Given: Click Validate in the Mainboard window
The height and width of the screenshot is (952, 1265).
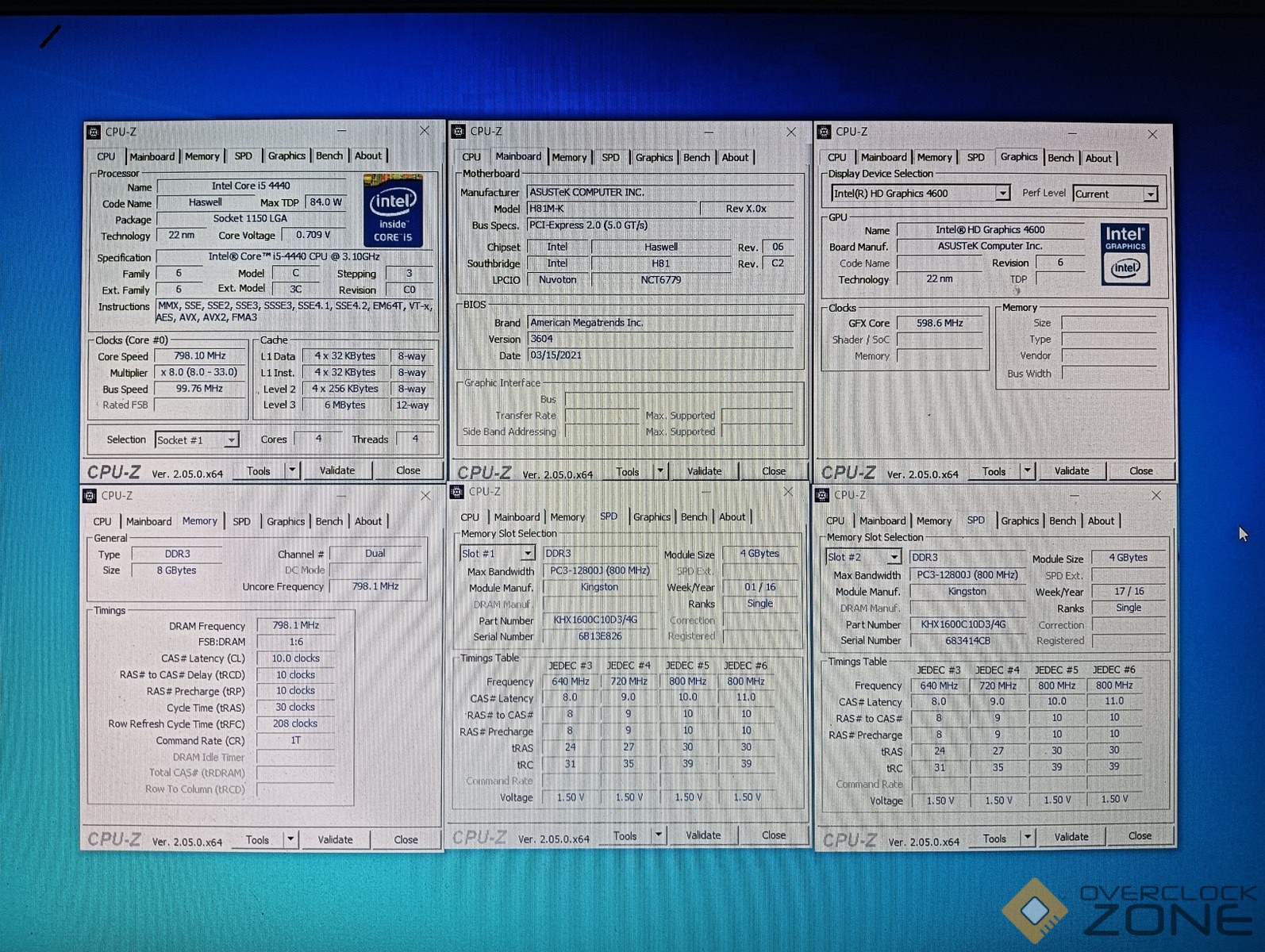Looking at the screenshot, I should [x=705, y=471].
